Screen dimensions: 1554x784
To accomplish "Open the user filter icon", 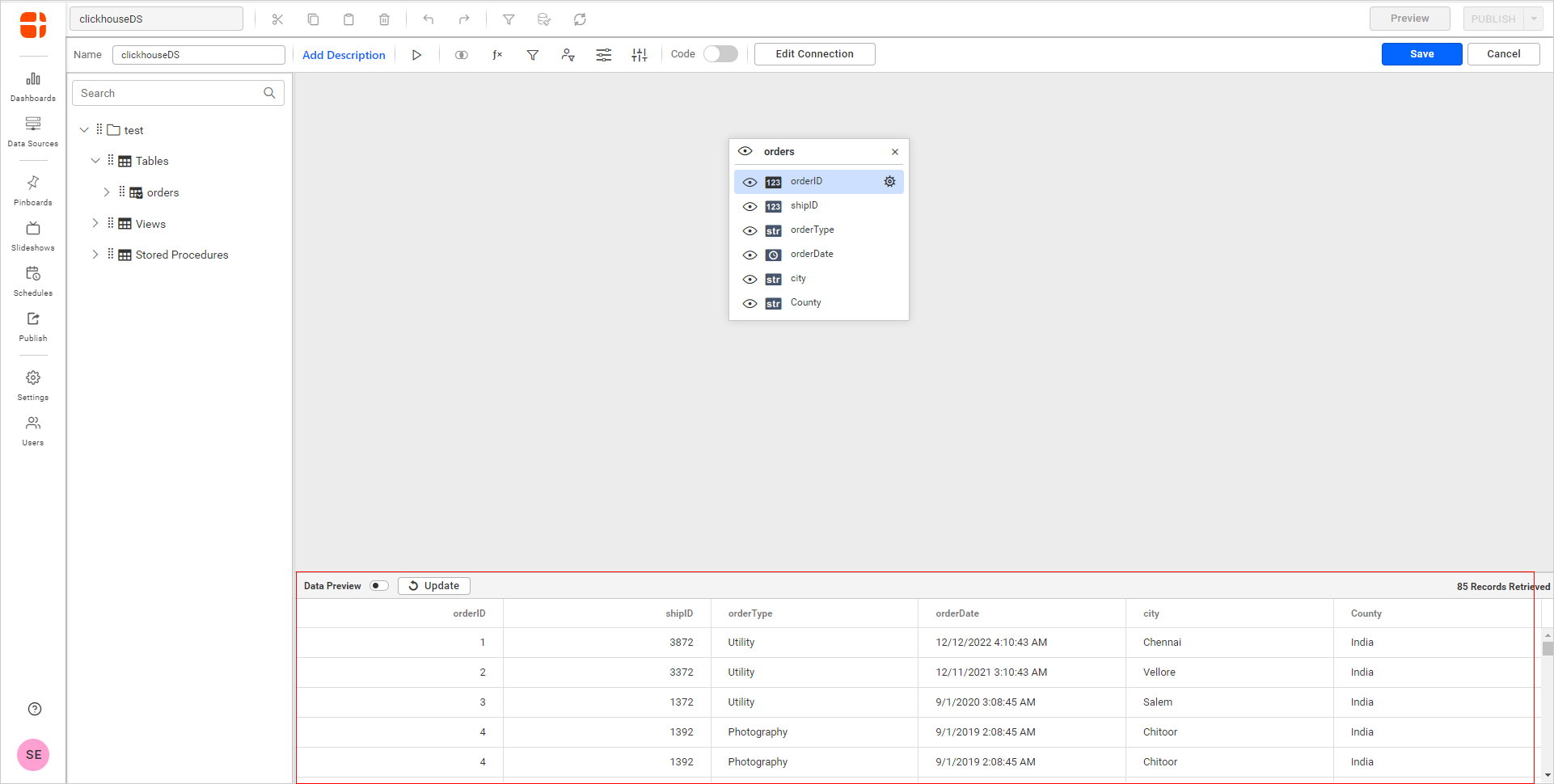I will pyautogui.click(x=568, y=55).
